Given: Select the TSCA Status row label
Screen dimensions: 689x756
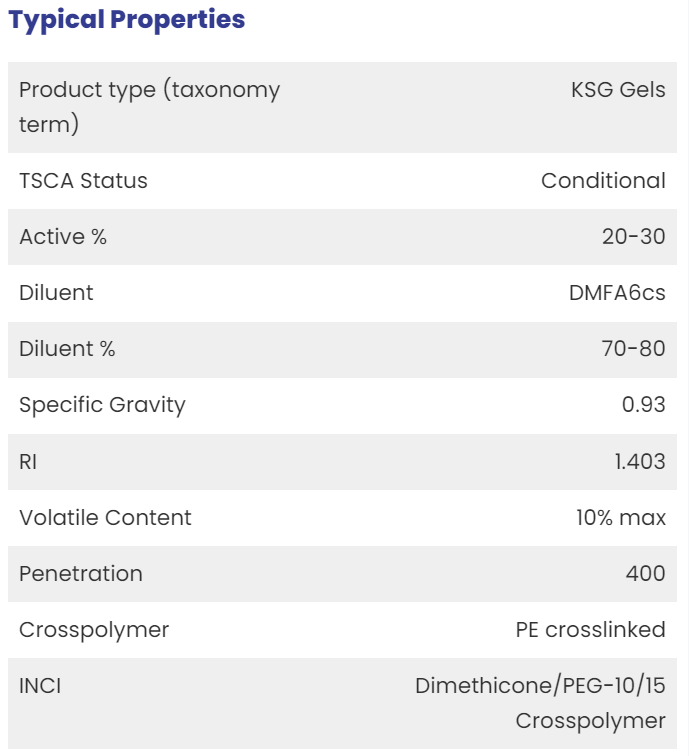Looking at the screenshot, I should pos(83,181).
